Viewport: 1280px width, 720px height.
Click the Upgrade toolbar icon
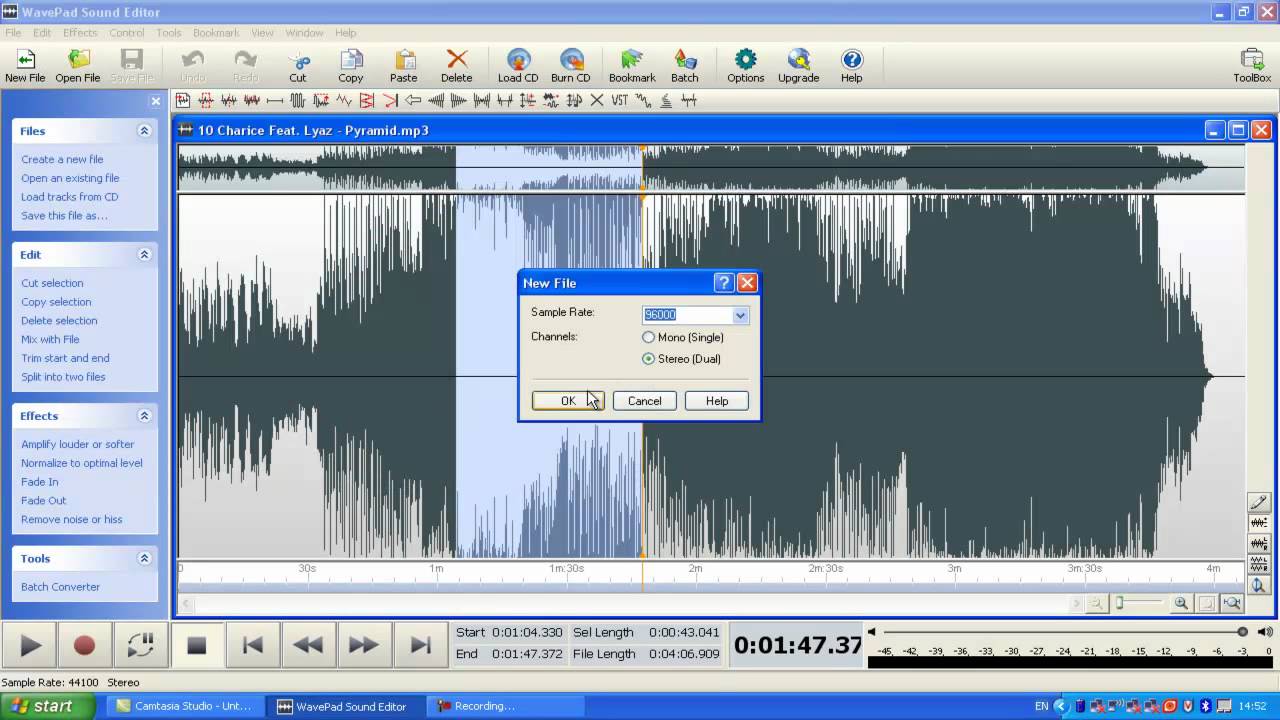point(799,66)
